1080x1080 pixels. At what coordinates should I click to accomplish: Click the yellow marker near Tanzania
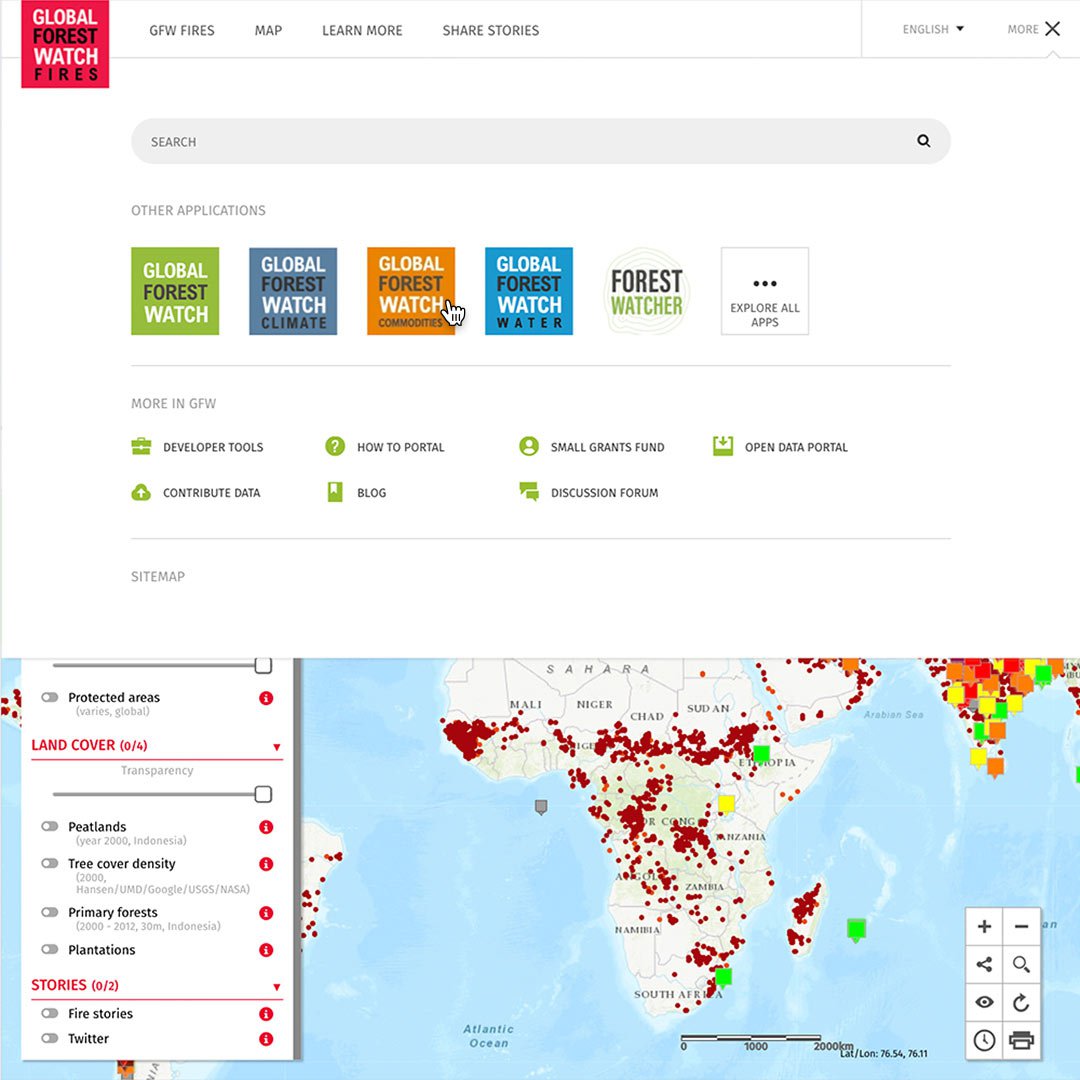coord(726,804)
